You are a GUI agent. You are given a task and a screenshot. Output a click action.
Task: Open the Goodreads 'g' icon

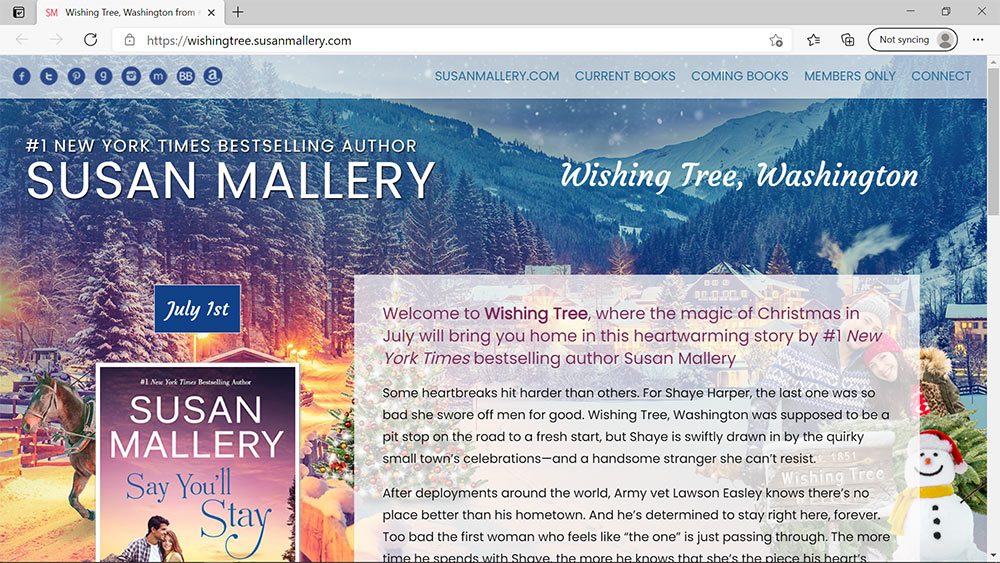click(x=103, y=77)
